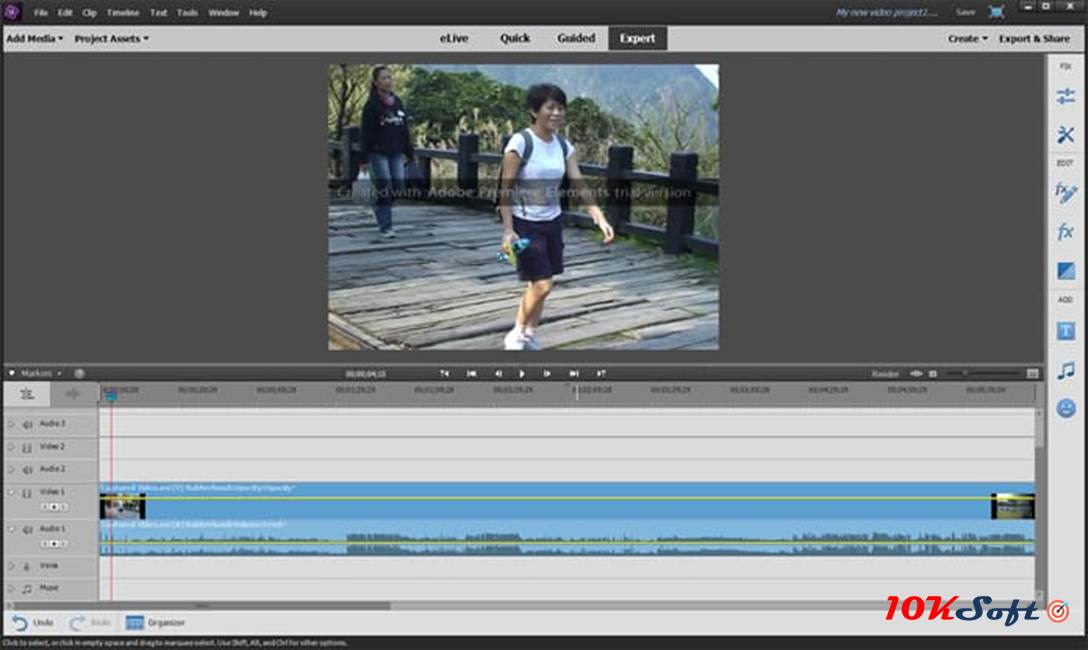Click the Save button

[965, 12]
